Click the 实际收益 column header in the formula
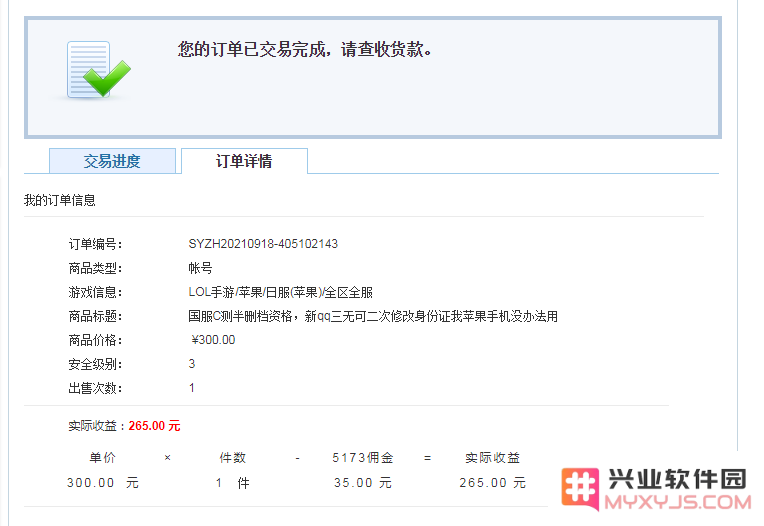Viewport: 764px width, 526px height. (493, 458)
